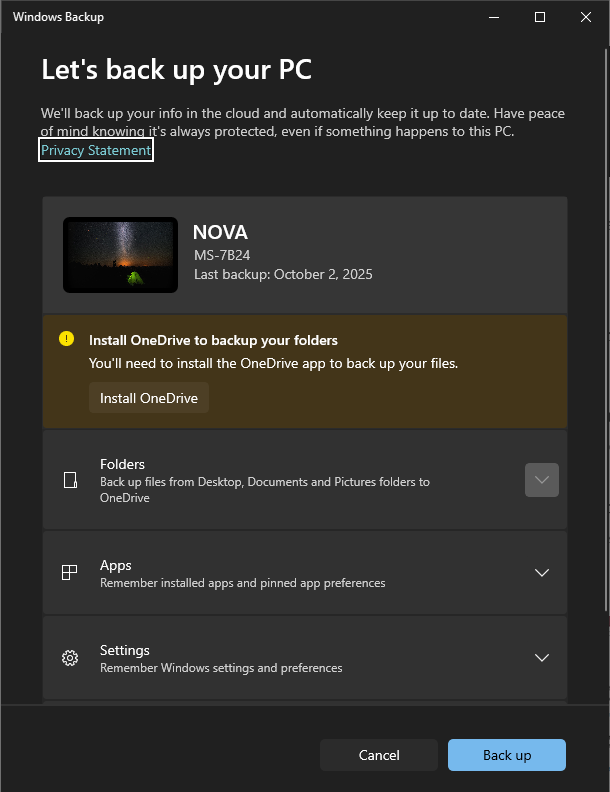Click "Remember installed apps and pinned app preferences"
Image resolution: width=610 pixels, height=792 pixels.
pyautogui.click(x=242, y=583)
